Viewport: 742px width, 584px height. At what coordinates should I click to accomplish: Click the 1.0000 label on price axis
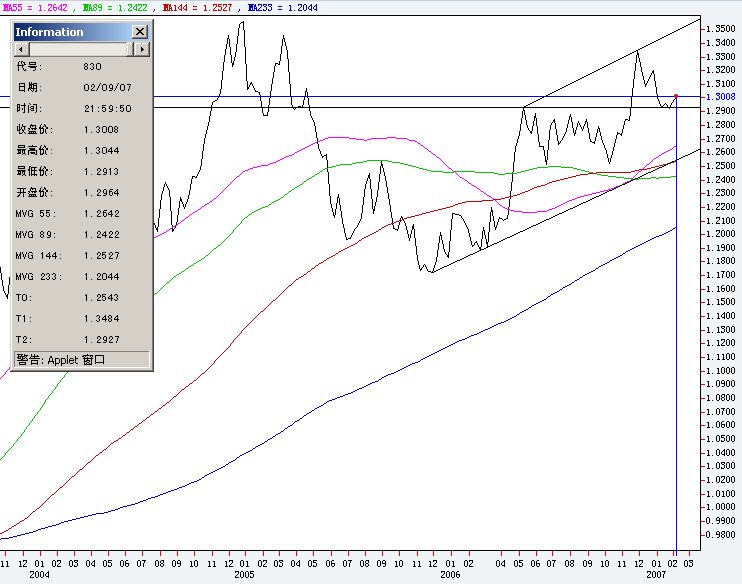click(721, 507)
